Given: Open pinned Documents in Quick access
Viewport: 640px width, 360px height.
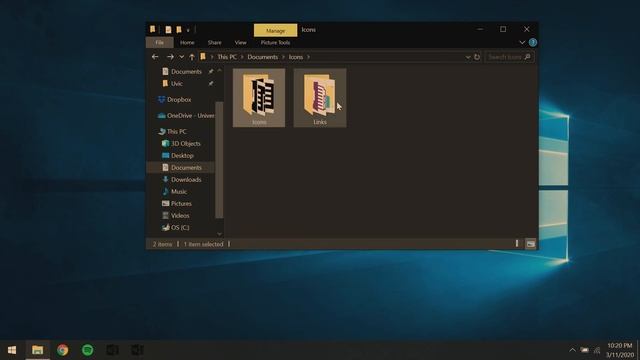Looking at the screenshot, I should click(186, 71).
